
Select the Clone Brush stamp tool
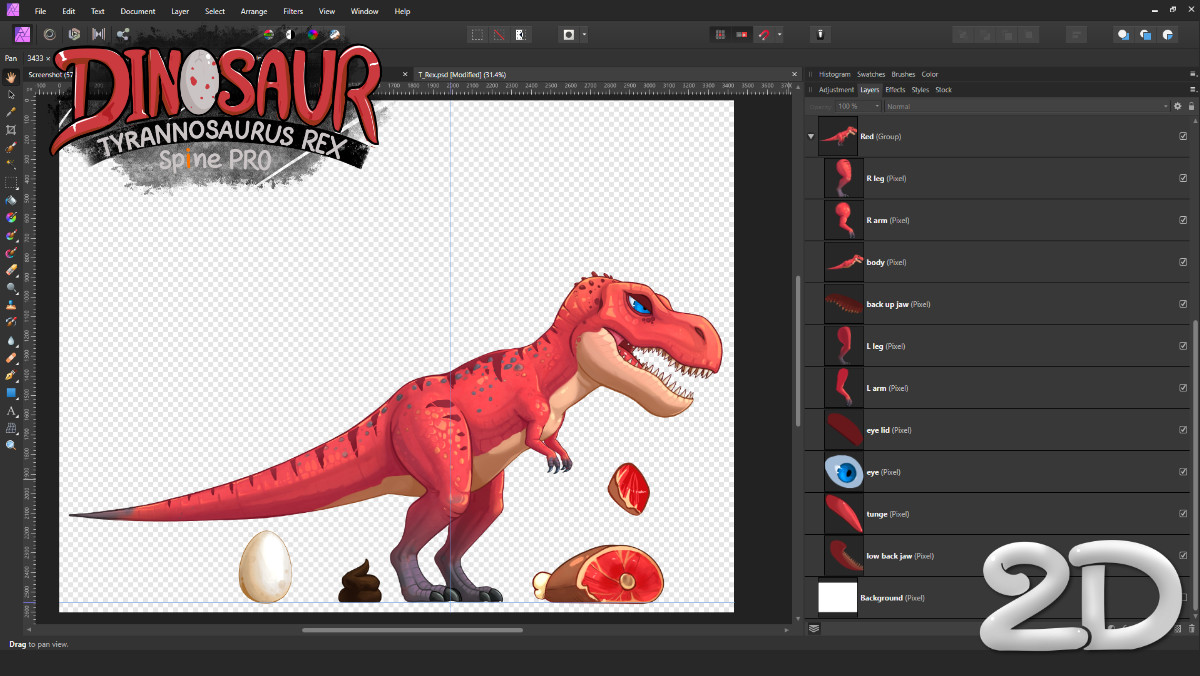[11, 305]
